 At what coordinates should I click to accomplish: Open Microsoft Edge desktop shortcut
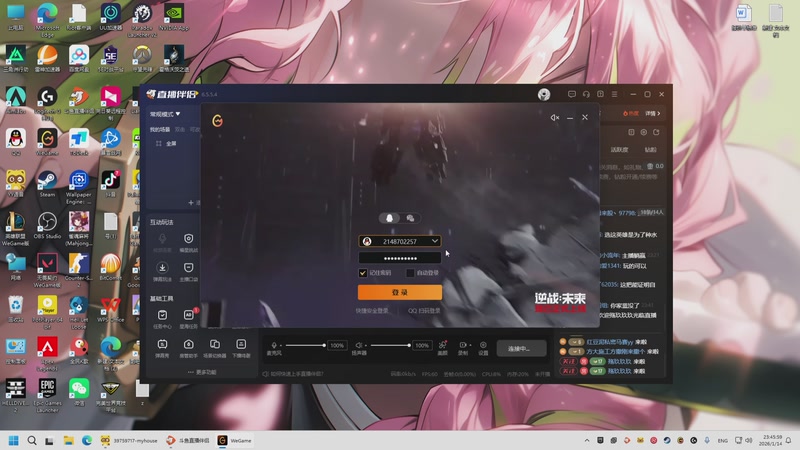[x=47, y=20]
